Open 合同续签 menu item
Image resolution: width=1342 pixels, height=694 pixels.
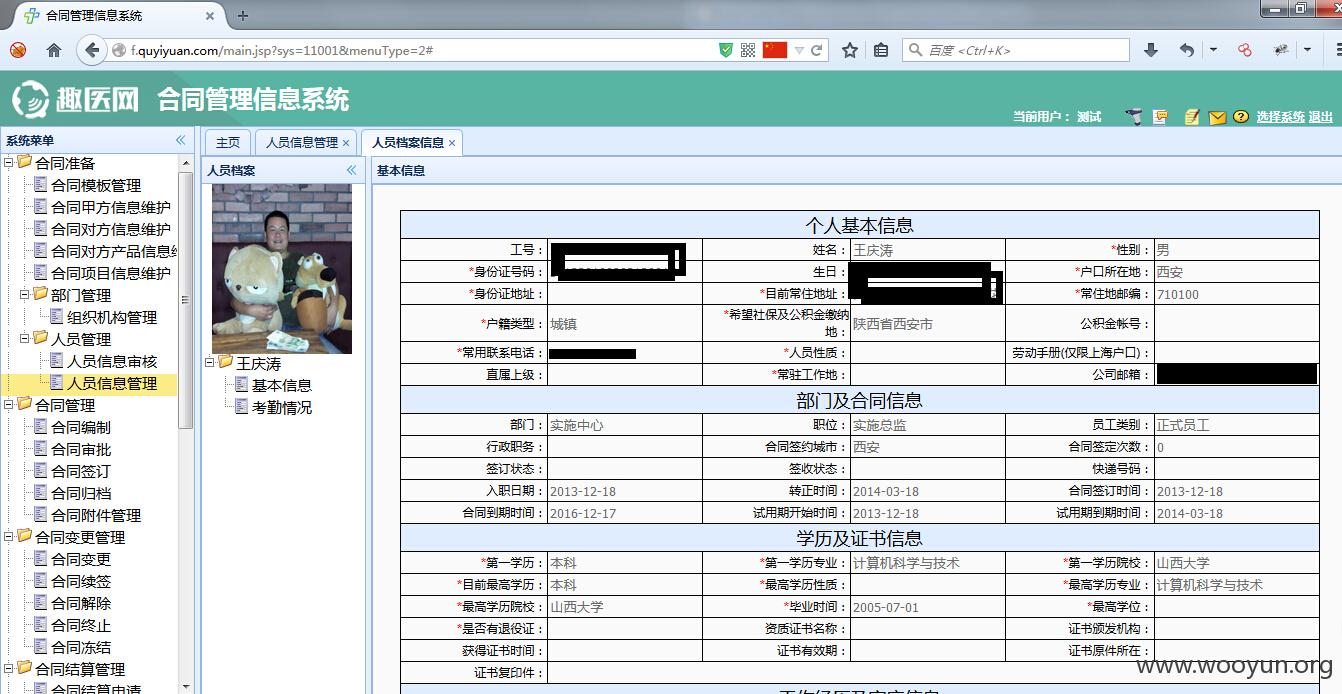[81, 581]
